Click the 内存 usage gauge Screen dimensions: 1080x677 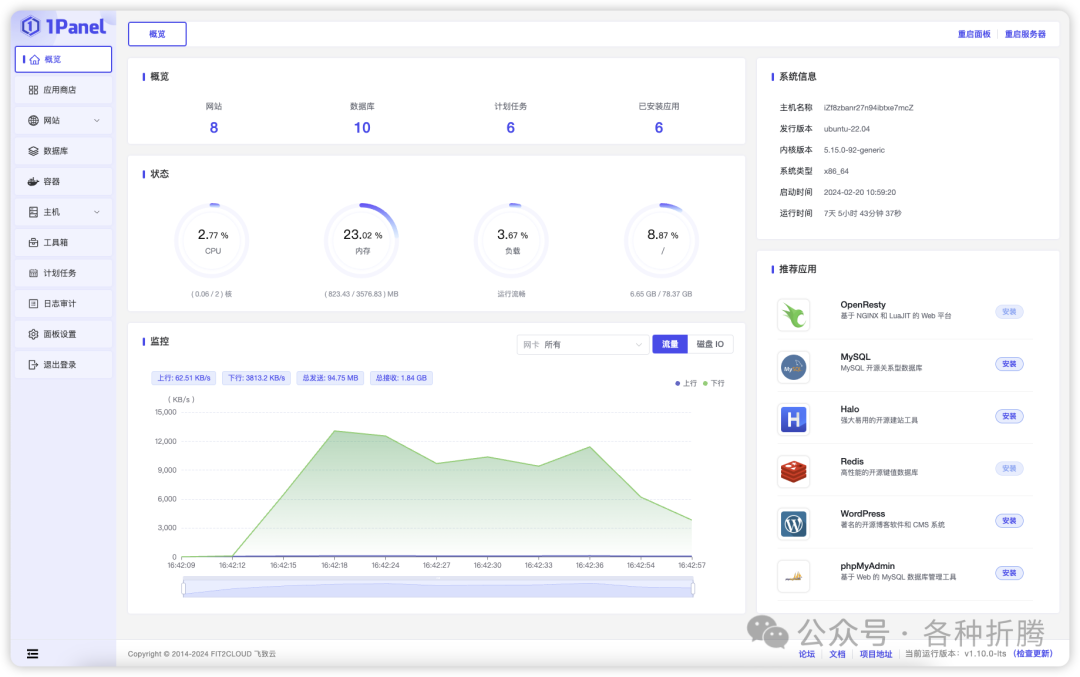click(362, 241)
